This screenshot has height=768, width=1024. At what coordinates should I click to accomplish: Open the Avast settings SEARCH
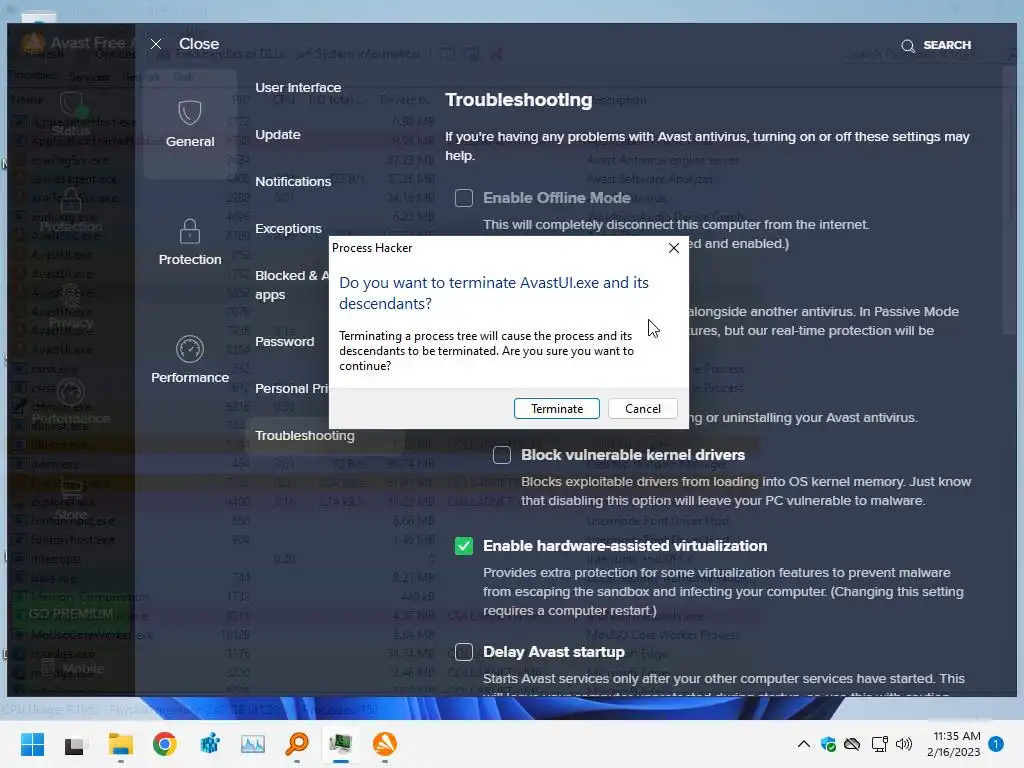click(936, 45)
